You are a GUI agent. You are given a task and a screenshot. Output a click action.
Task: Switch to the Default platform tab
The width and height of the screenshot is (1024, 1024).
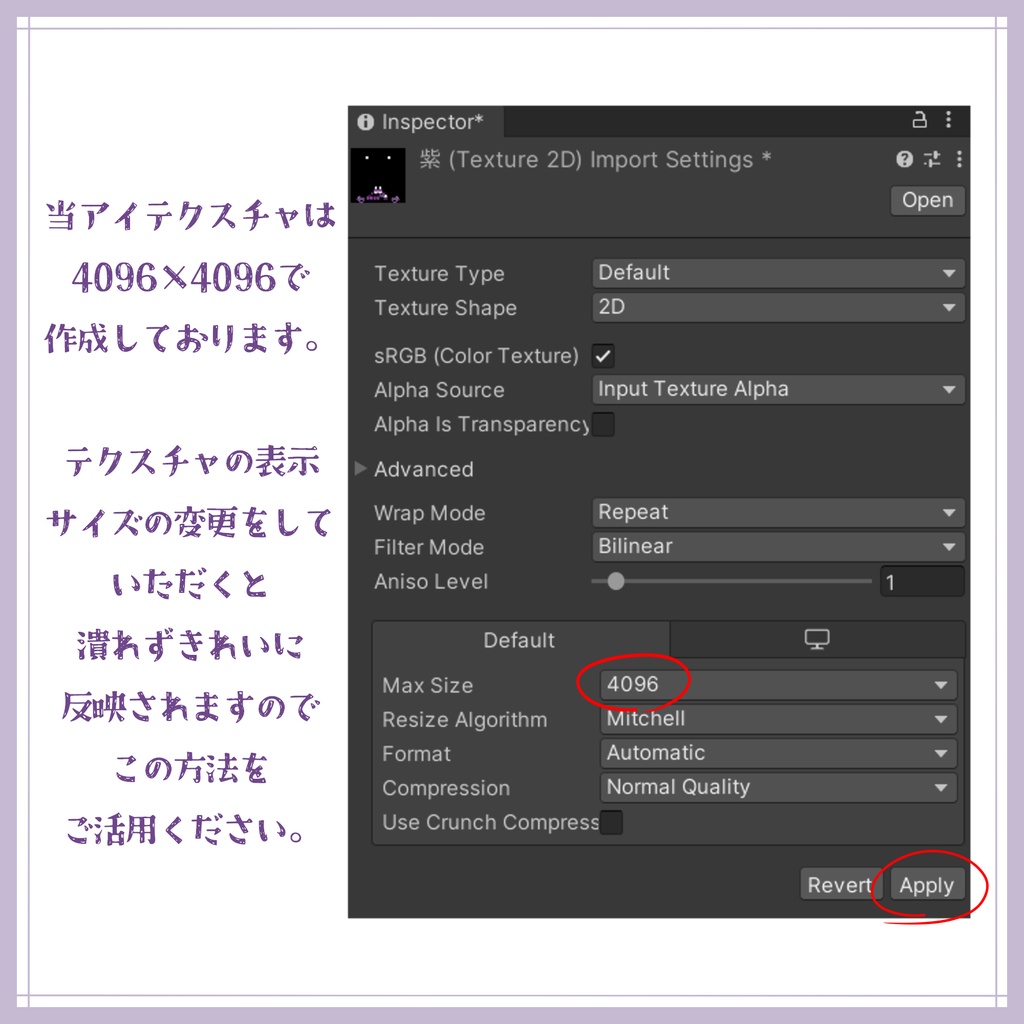(520, 639)
